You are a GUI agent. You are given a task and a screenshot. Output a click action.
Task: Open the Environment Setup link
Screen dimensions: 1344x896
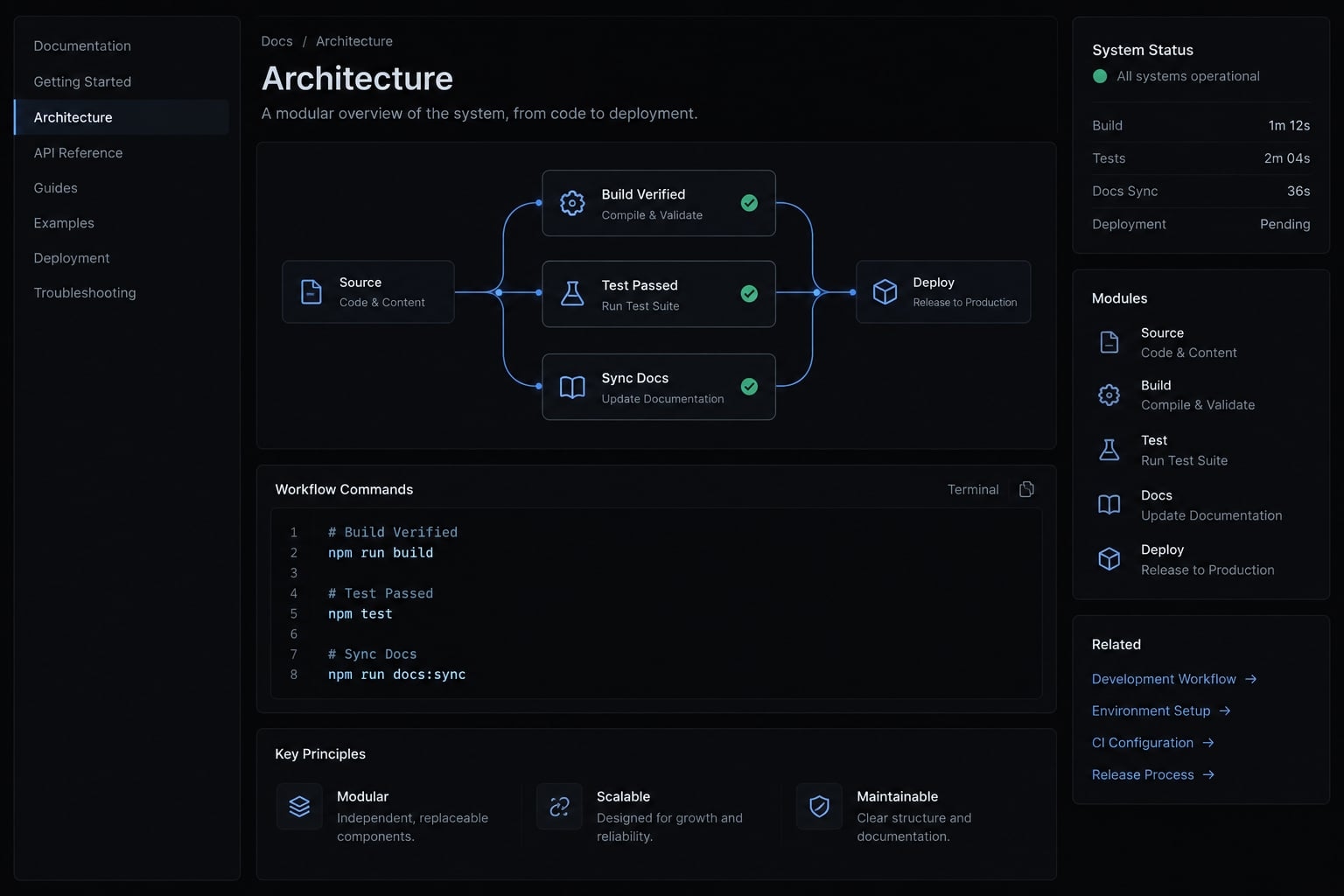(x=1151, y=710)
